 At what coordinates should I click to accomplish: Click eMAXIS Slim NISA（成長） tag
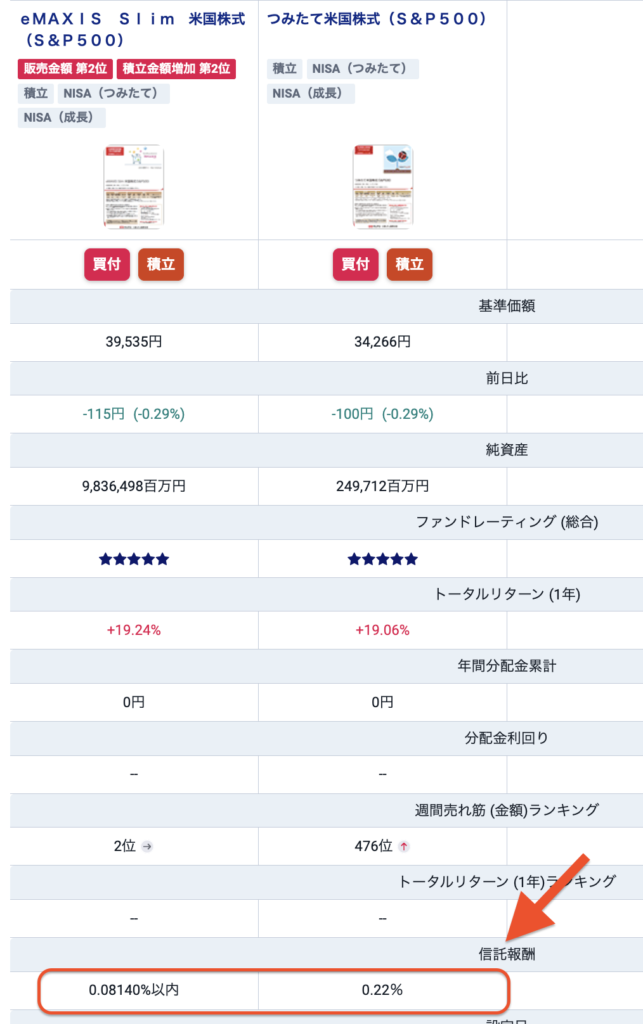pos(62,118)
